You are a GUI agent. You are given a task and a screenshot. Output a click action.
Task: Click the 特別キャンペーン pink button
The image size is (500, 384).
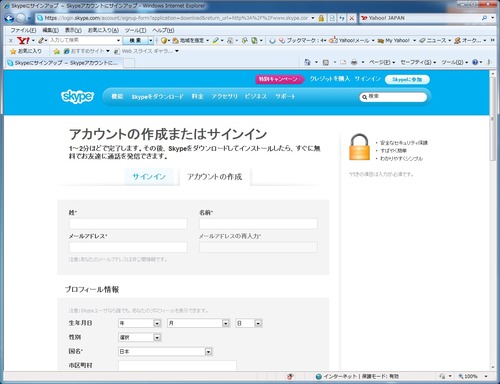coord(279,79)
